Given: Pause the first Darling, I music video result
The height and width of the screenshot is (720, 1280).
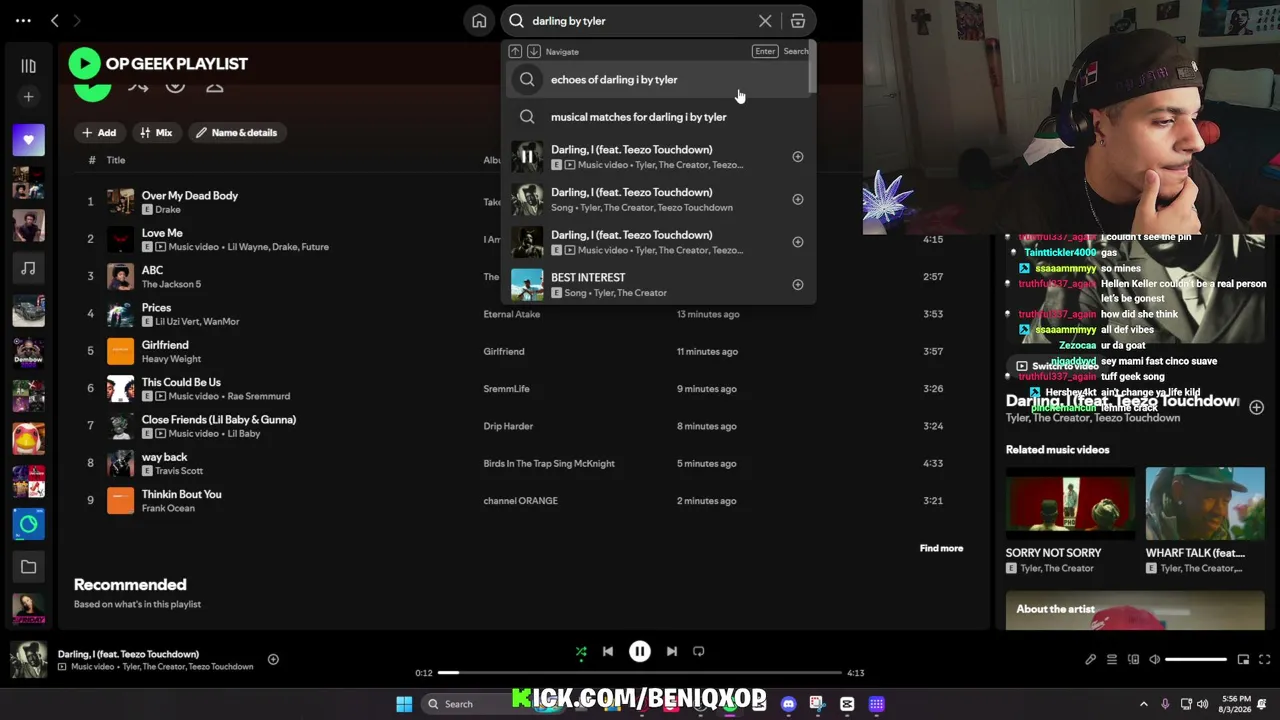Looking at the screenshot, I should click(x=527, y=157).
